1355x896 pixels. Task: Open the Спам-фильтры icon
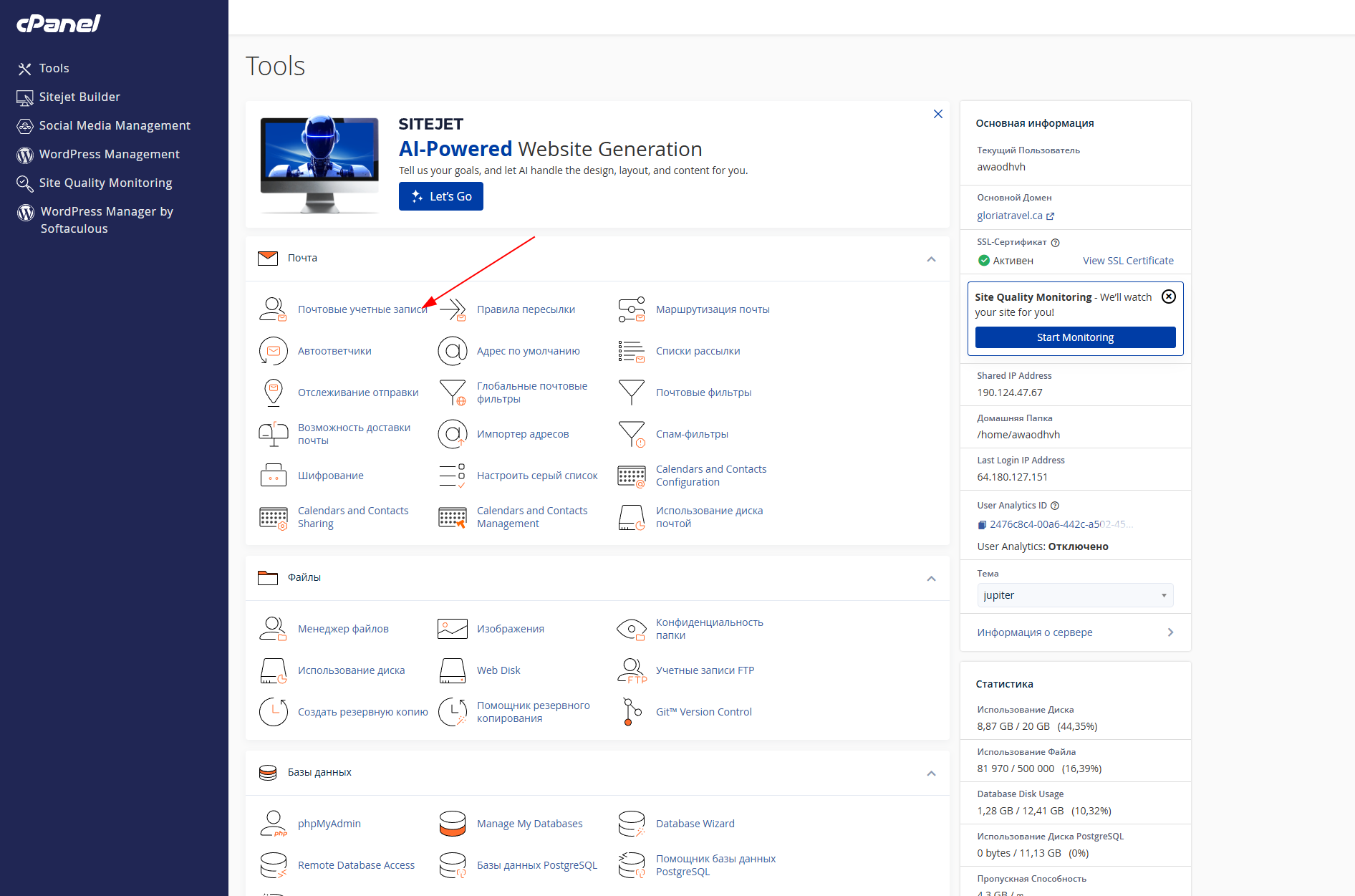[x=631, y=434]
